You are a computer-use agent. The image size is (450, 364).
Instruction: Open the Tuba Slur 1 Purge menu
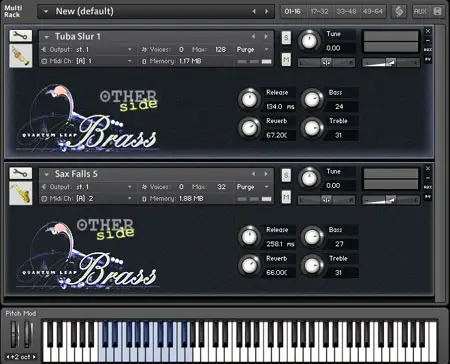[x=253, y=50]
